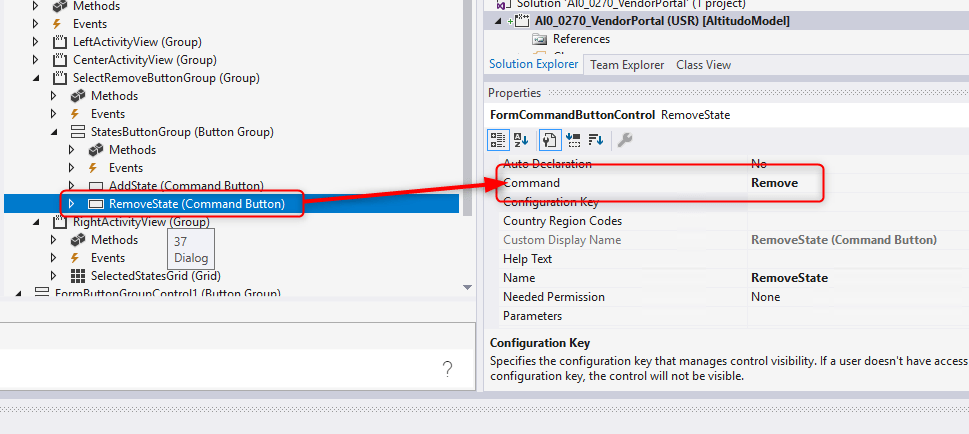Click the LeftActivityView group icon
Image resolution: width=969 pixels, height=434 pixels.
click(60, 42)
